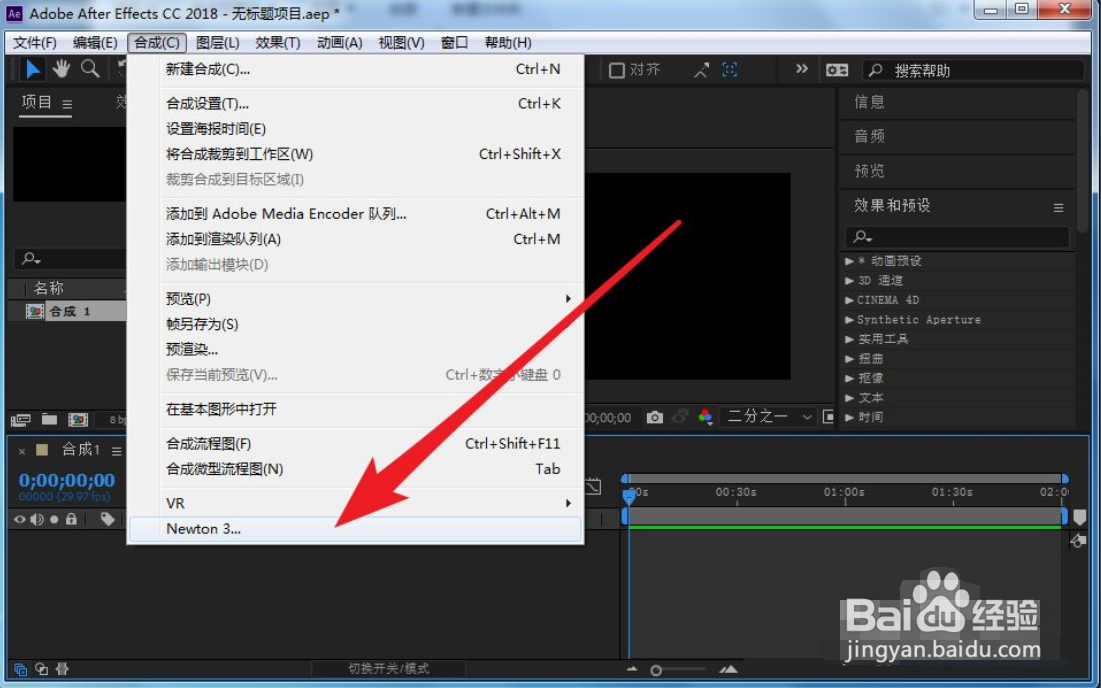
Task: Choose 新建合成(C)... menu entry
Action: (357, 69)
